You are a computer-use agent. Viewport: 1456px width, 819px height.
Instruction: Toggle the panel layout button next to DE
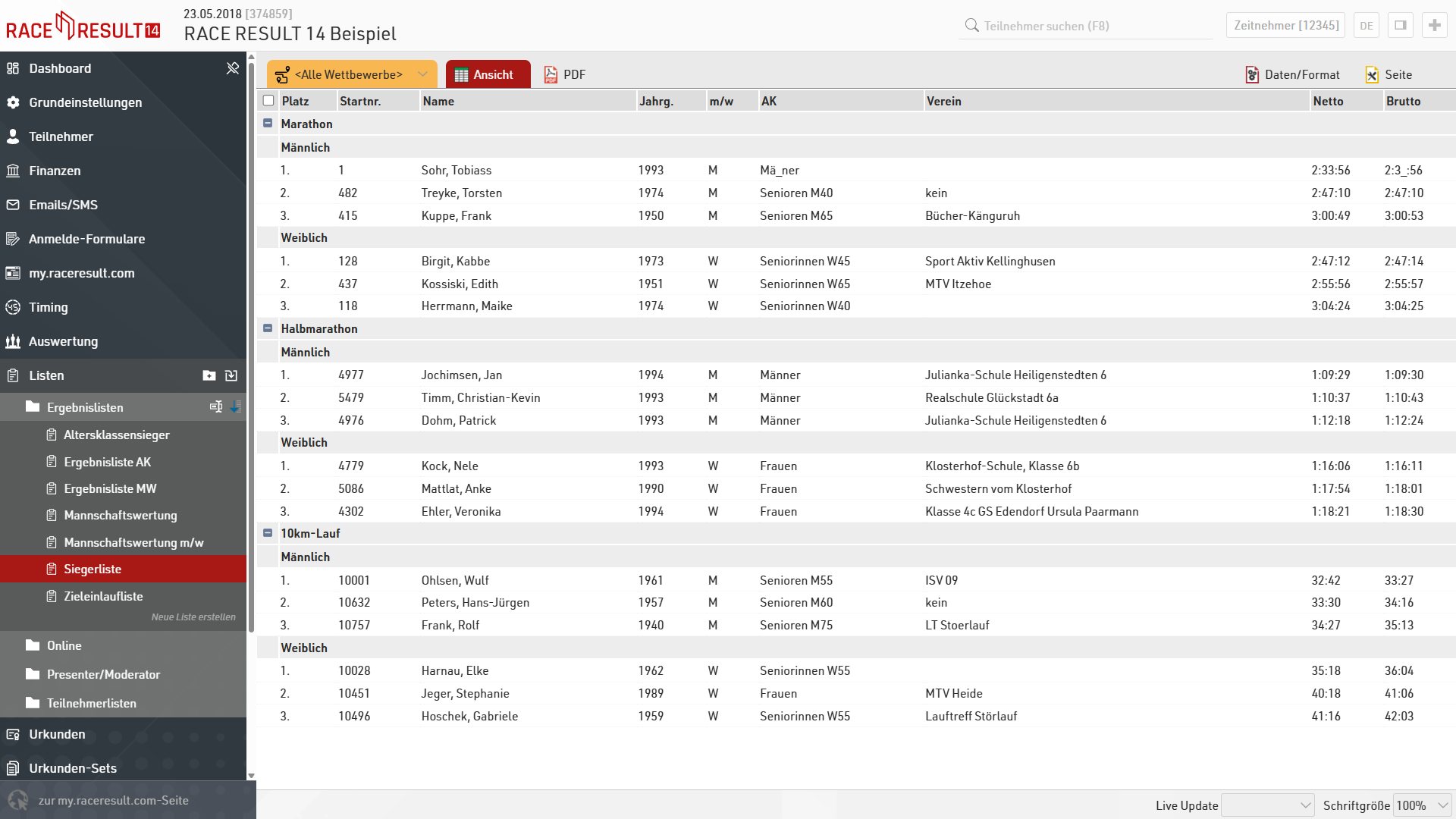pos(1401,25)
